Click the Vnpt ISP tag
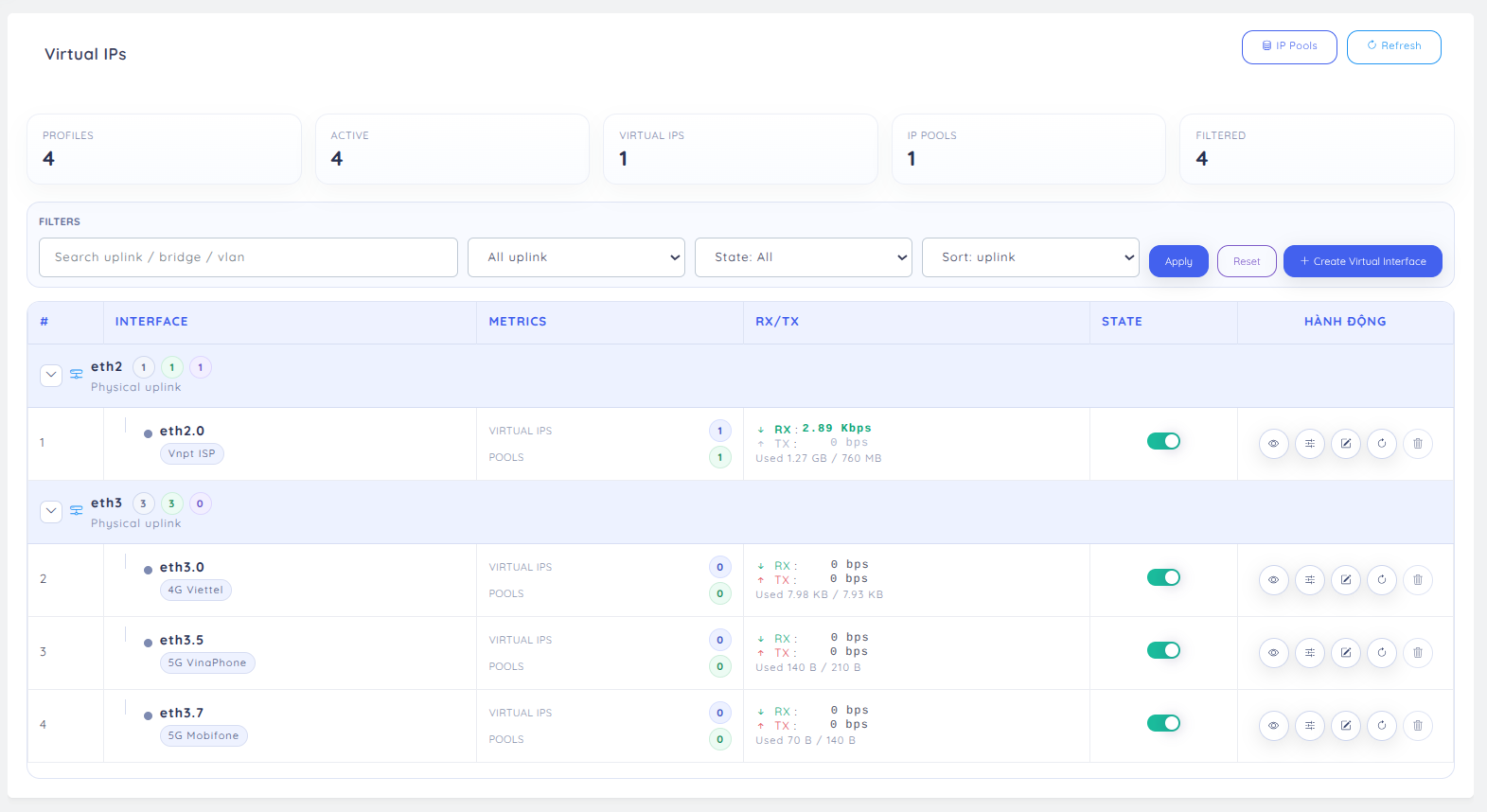This screenshot has height=812, width=1487. pos(192,454)
